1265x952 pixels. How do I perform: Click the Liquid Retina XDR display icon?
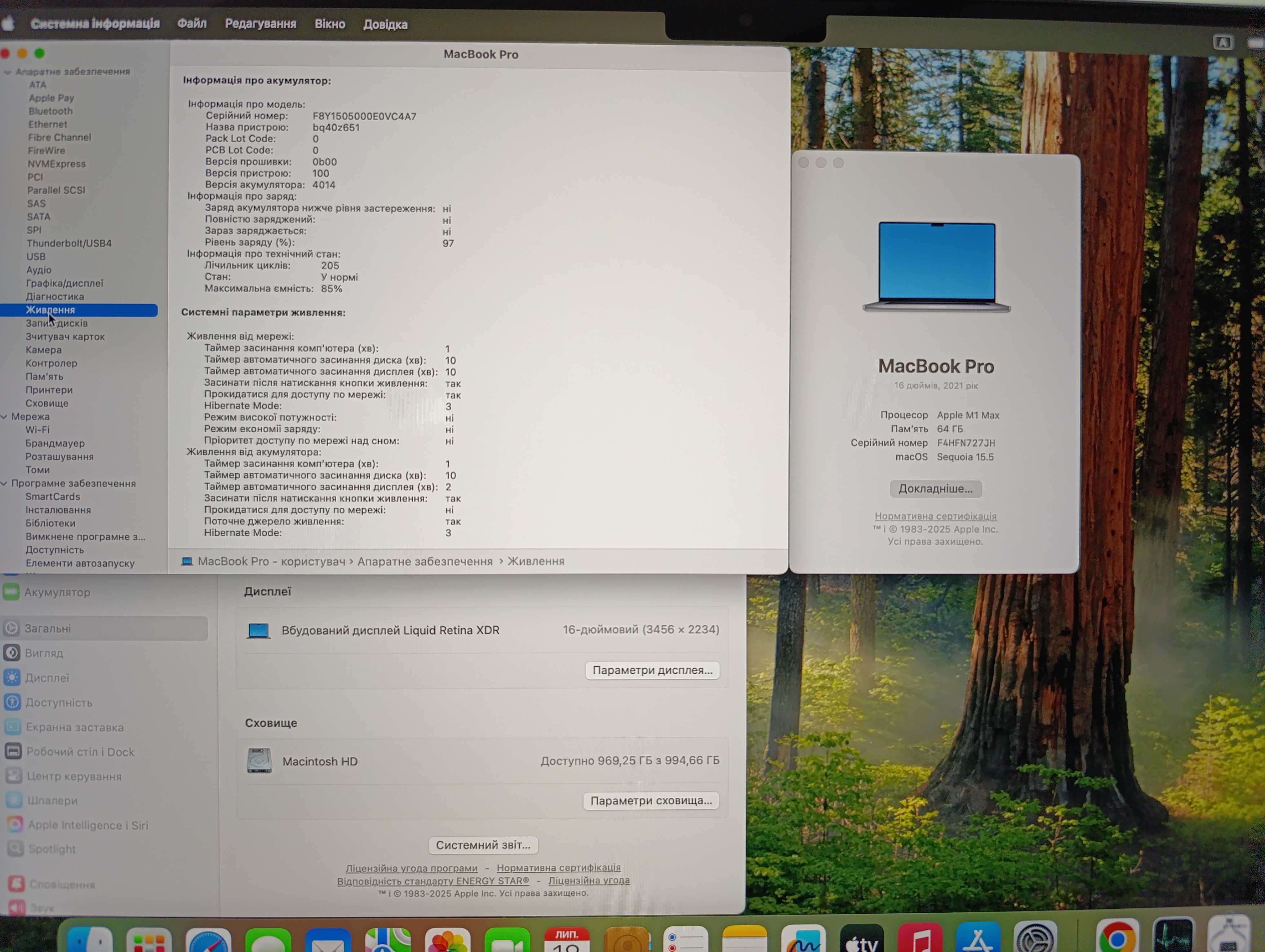(x=259, y=630)
